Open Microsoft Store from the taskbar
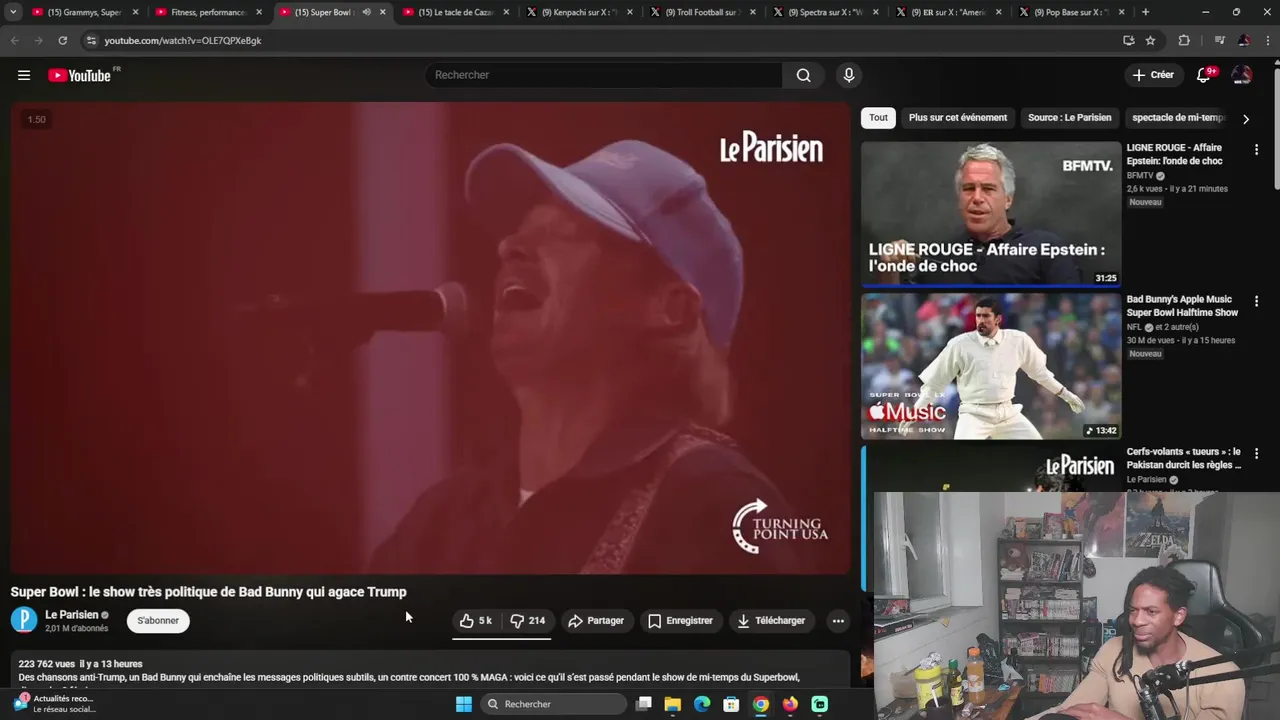This screenshot has height=720, width=1280. (731, 704)
